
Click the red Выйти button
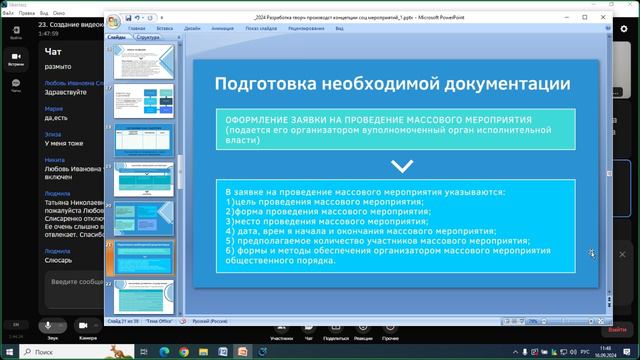[617, 330]
